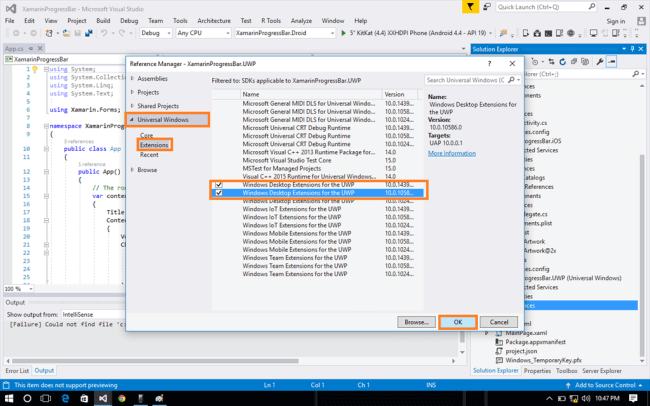Click the notifications flag icon in title bar
Image resolution: width=650 pixels, height=406 pixels.
click(471, 7)
